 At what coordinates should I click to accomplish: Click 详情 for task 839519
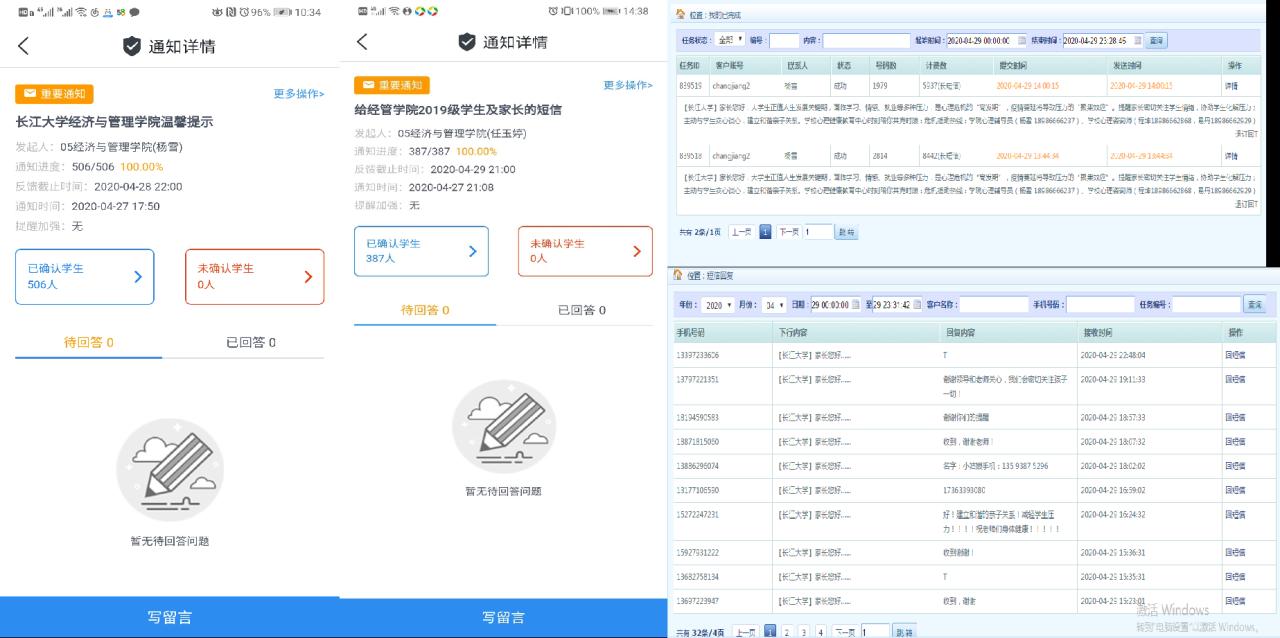point(1231,87)
